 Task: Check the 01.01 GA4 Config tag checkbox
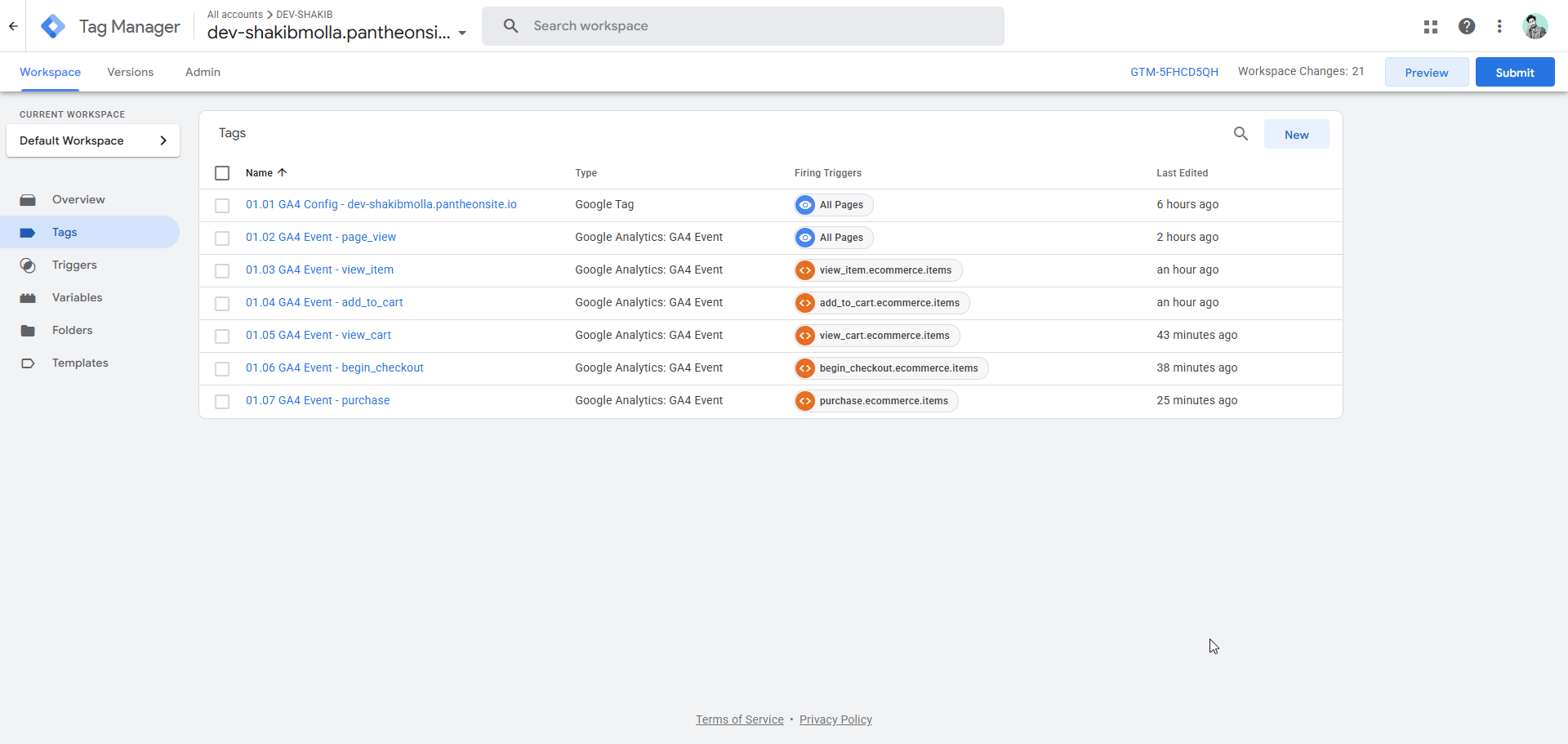tap(222, 206)
